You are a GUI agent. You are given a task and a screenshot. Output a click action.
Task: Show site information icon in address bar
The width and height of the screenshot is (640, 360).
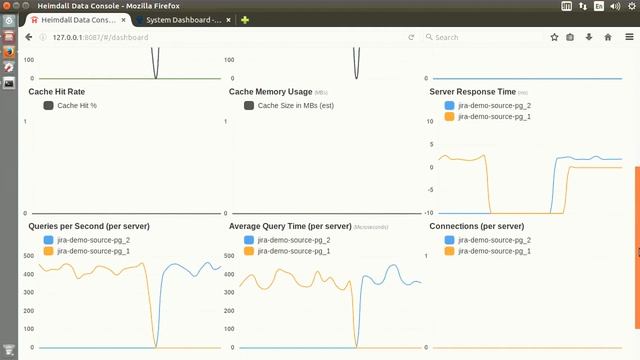tap(43, 37)
